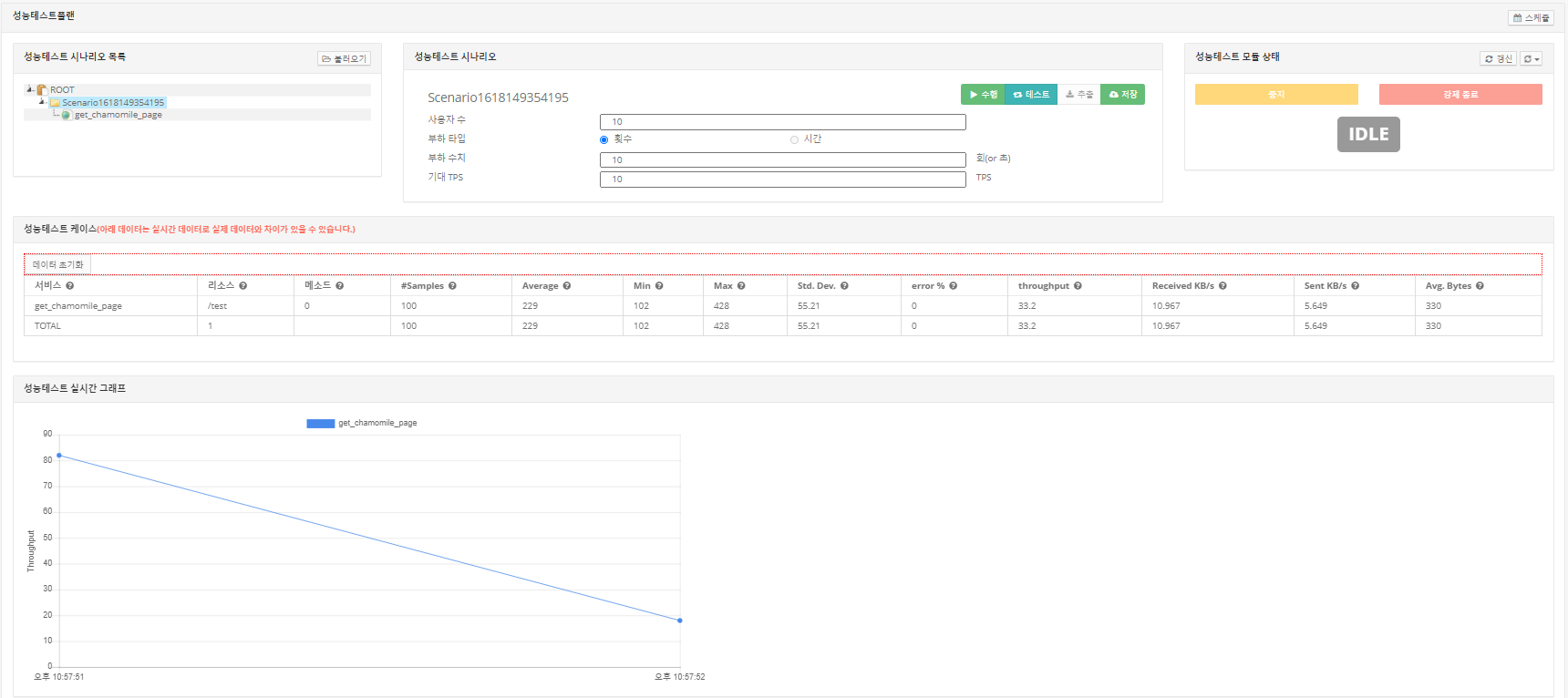Click the chart point at 오후 10:57:52
Viewport: 1568px width, 698px height.
pos(680,621)
